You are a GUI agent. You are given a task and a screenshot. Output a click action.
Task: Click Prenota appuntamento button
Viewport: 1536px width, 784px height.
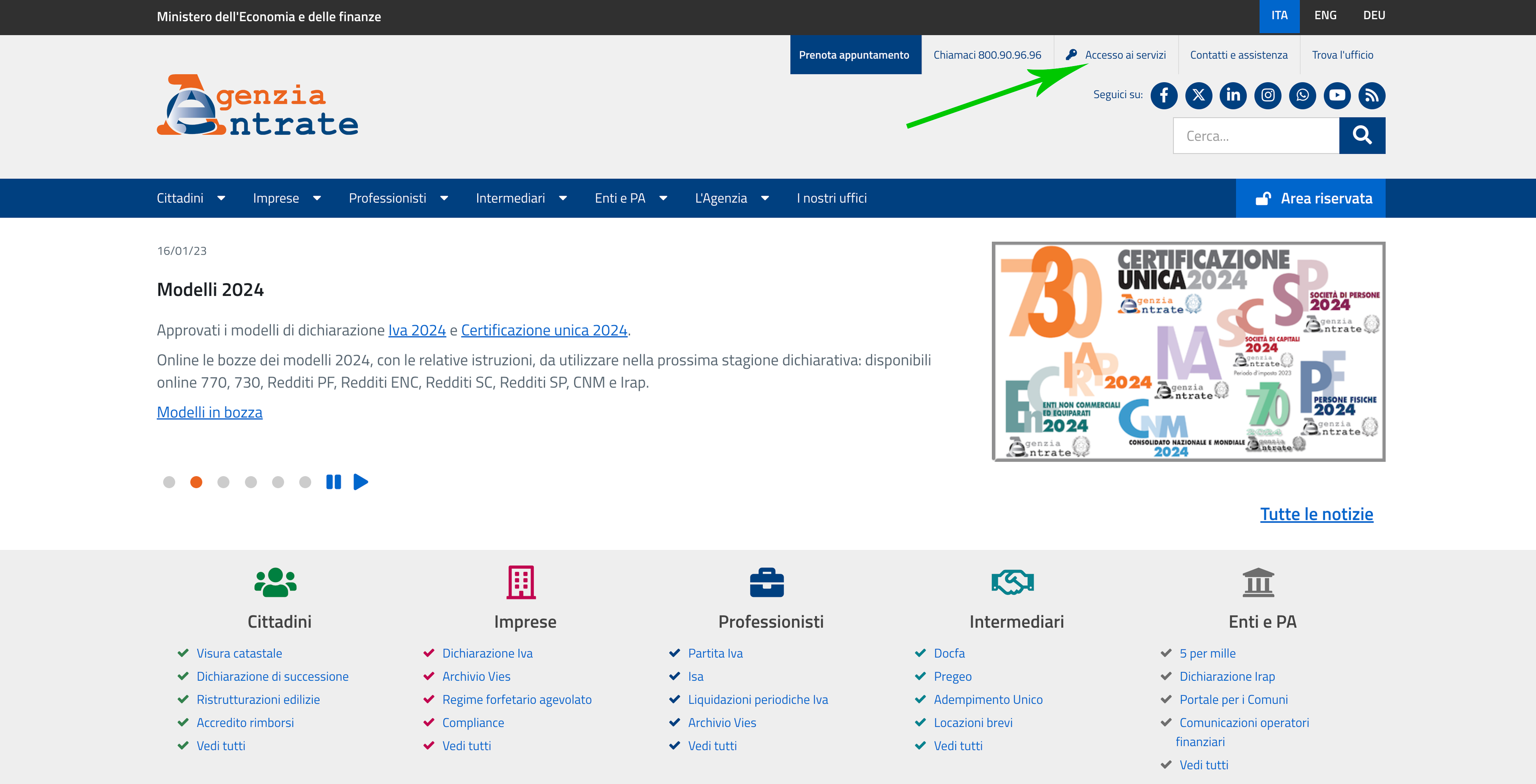click(854, 55)
